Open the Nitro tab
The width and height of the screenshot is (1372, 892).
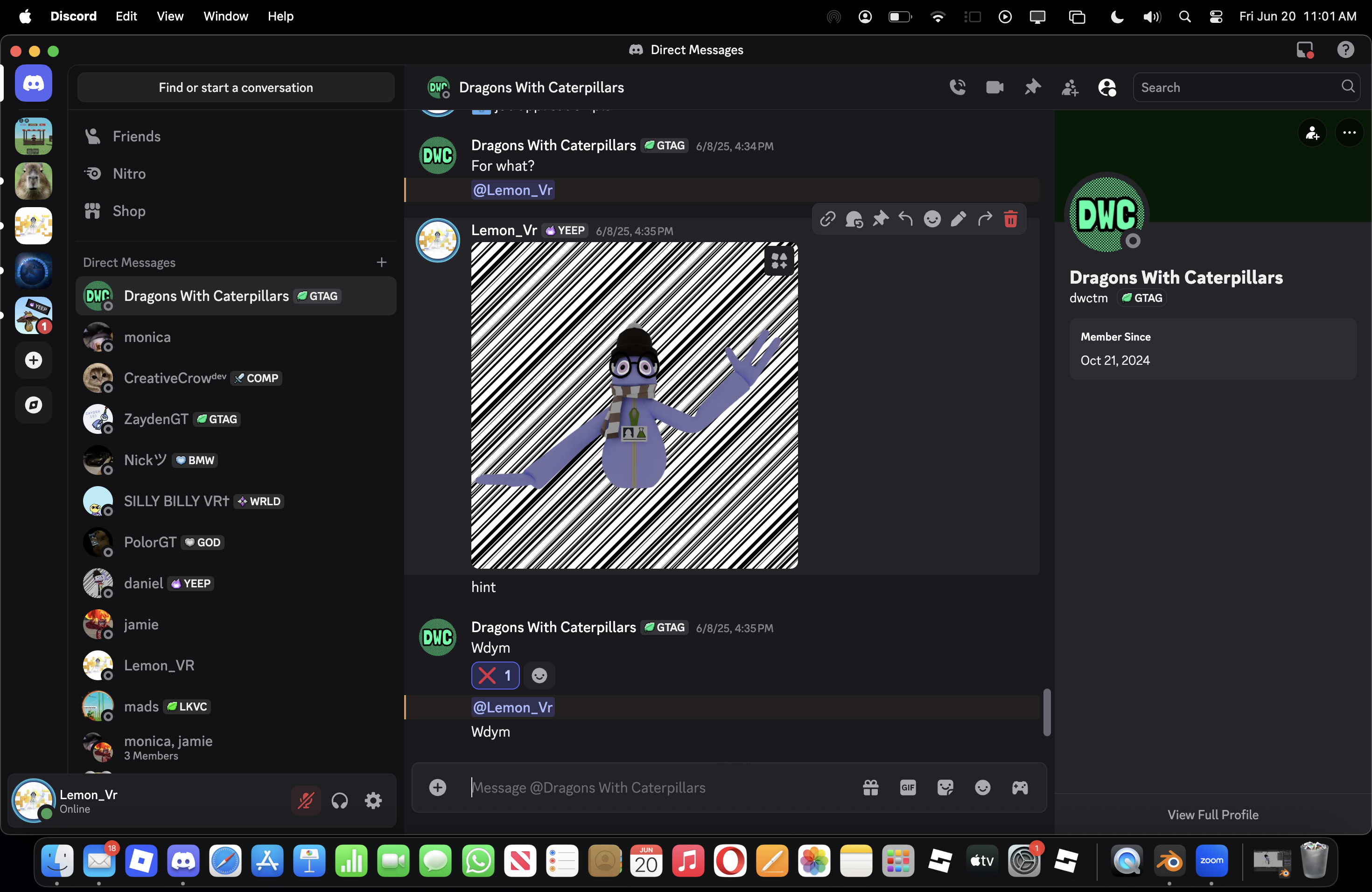point(236,174)
